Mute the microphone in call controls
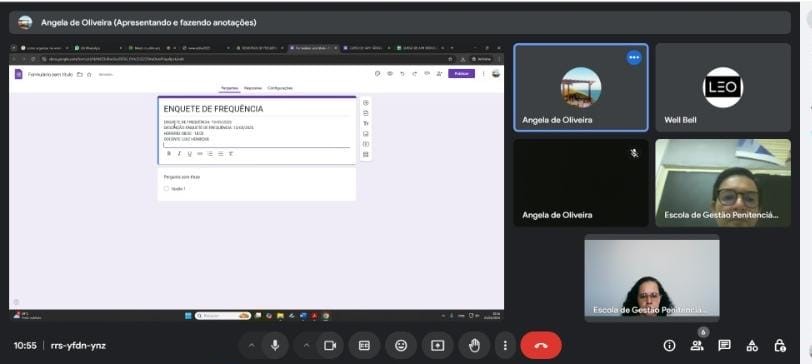This screenshot has width=812, height=364. [275, 345]
